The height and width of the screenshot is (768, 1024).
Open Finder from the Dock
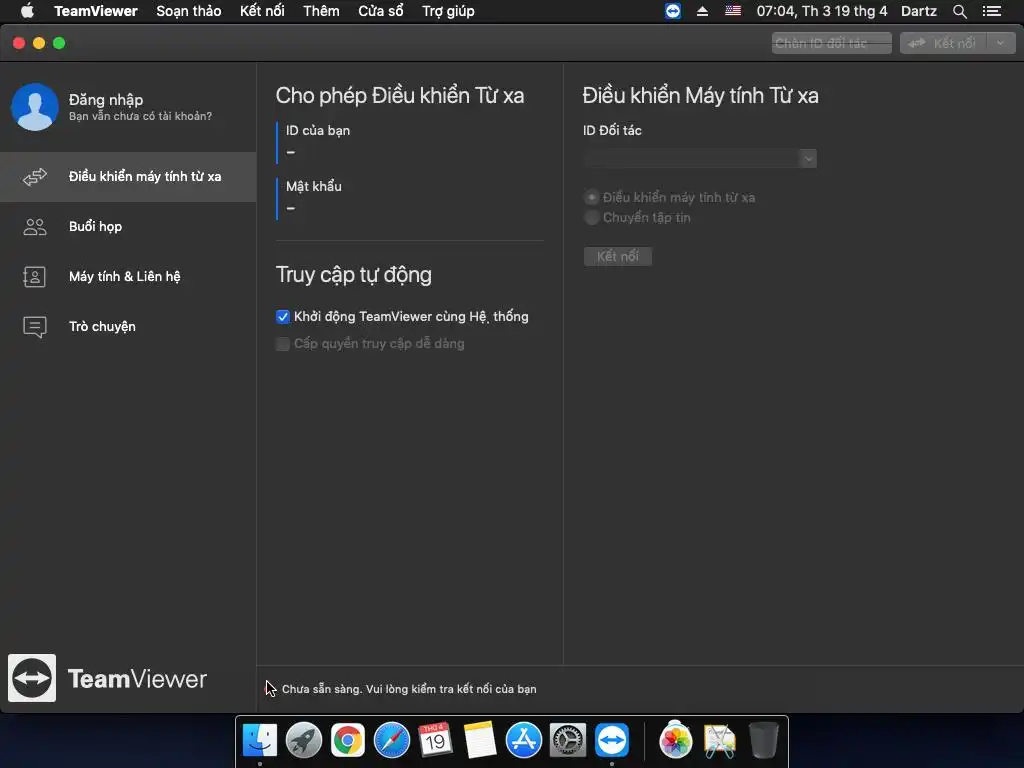click(x=260, y=740)
